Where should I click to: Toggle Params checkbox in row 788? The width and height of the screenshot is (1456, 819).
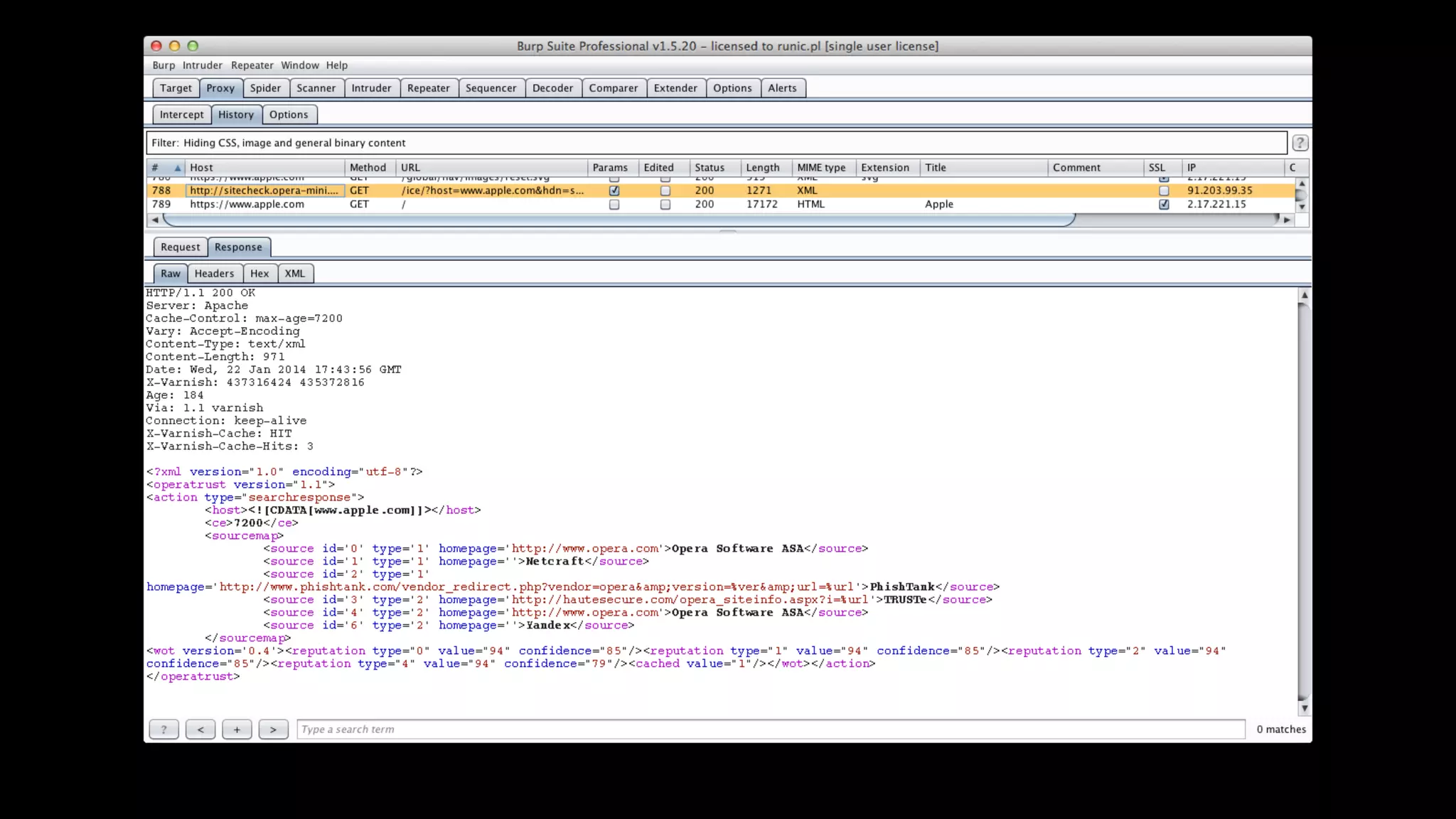pyautogui.click(x=614, y=191)
